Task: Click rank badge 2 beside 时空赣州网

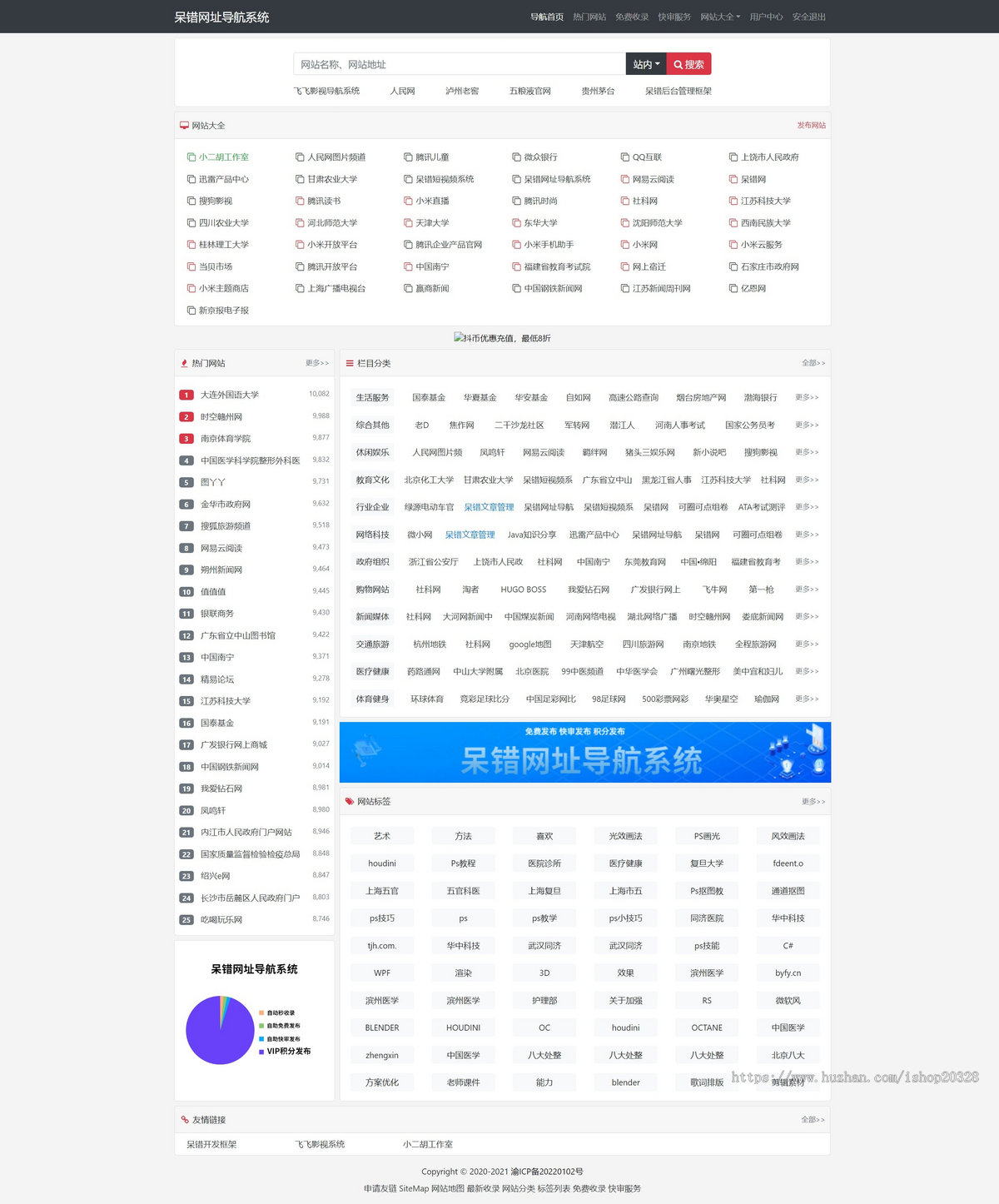Action: pyautogui.click(x=186, y=417)
